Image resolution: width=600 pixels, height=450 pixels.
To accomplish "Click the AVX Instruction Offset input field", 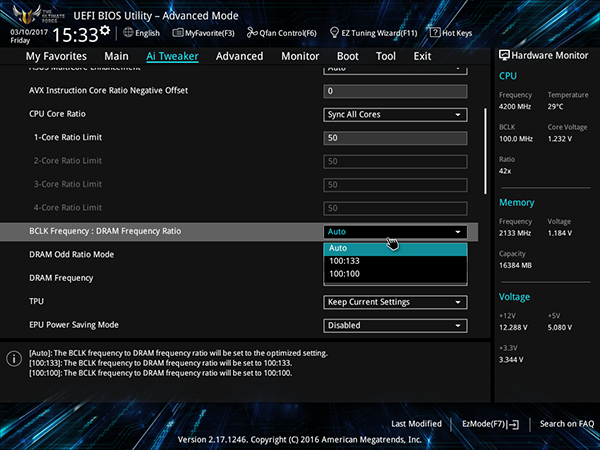I will [395, 91].
